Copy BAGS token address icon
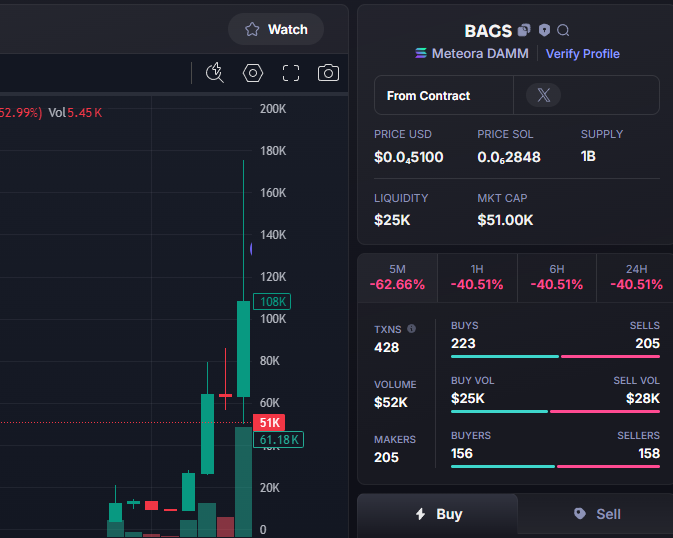This screenshot has height=538, width=673. [524, 30]
